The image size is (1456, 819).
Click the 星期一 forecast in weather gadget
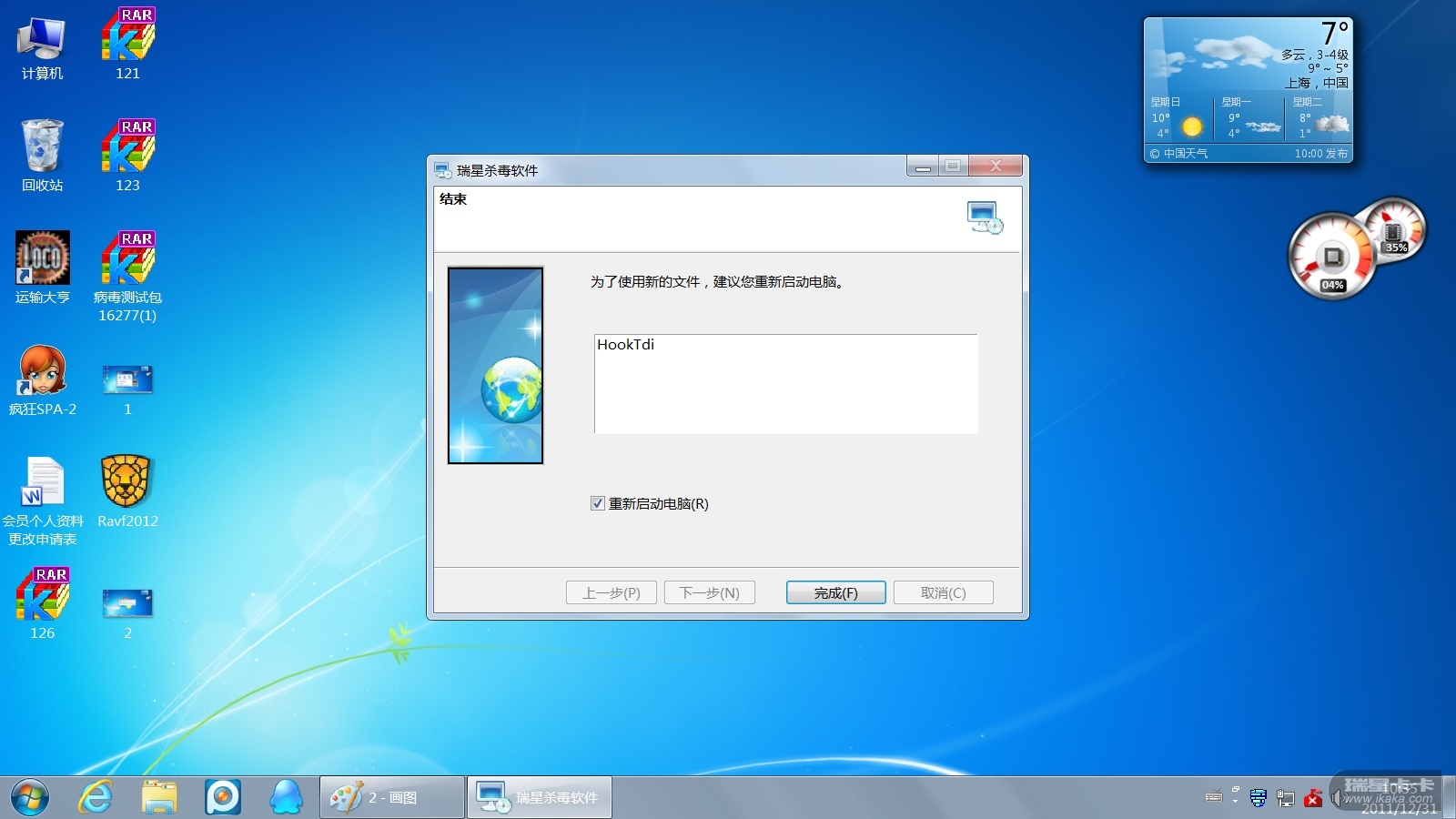[x=1249, y=117]
